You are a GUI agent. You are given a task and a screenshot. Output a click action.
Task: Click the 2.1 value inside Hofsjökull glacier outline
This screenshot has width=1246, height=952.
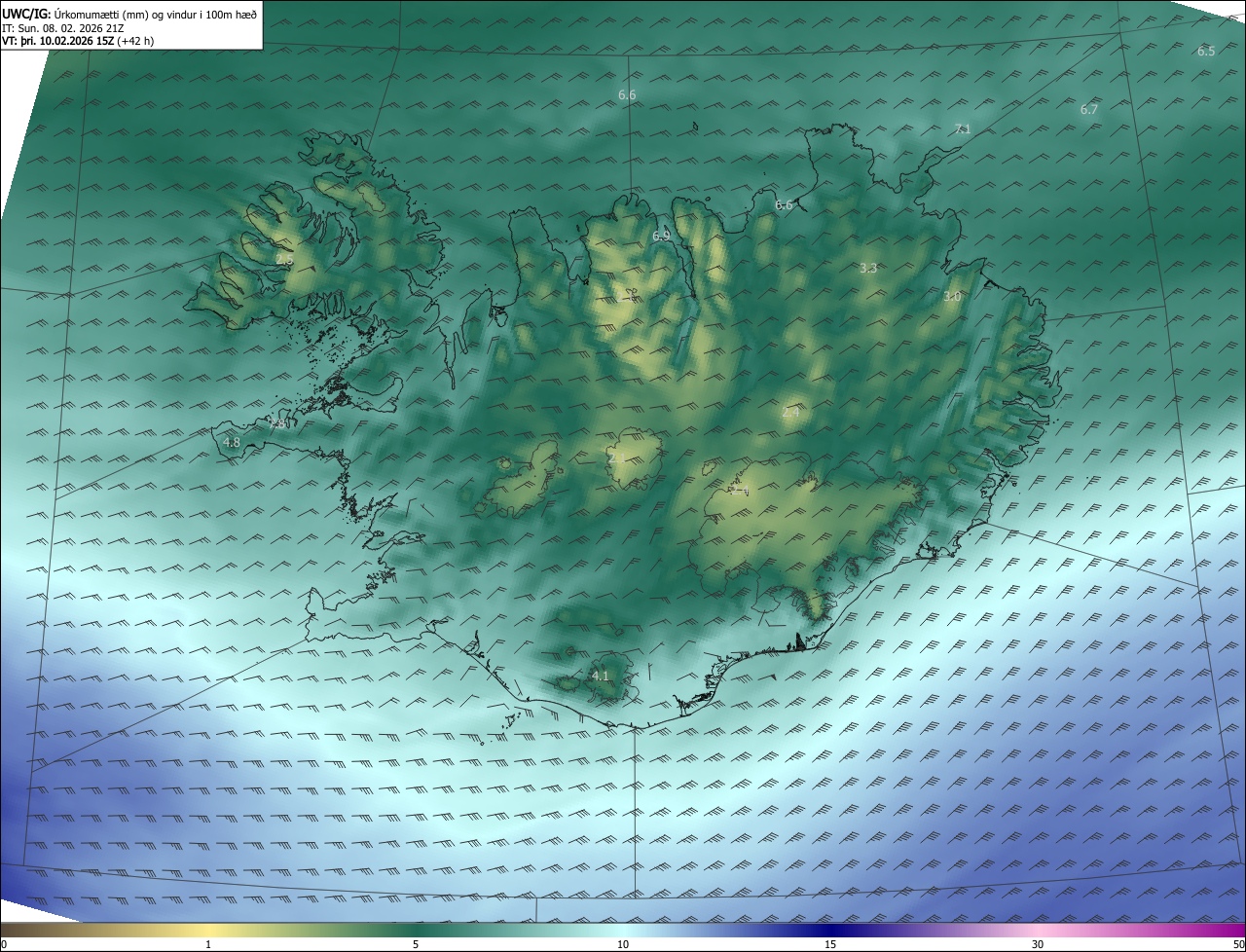[617, 458]
